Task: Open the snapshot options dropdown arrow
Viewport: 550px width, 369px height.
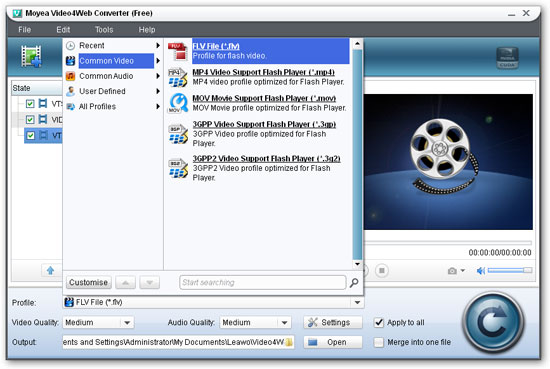Action: [x=463, y=270]
